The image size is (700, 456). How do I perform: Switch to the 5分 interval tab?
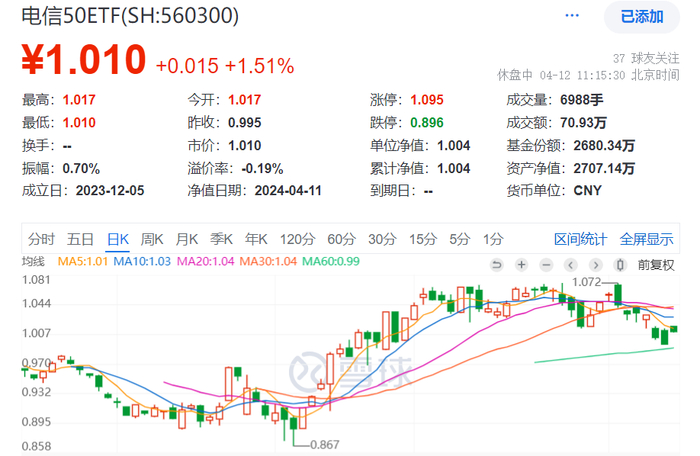(x=459, y=239)
